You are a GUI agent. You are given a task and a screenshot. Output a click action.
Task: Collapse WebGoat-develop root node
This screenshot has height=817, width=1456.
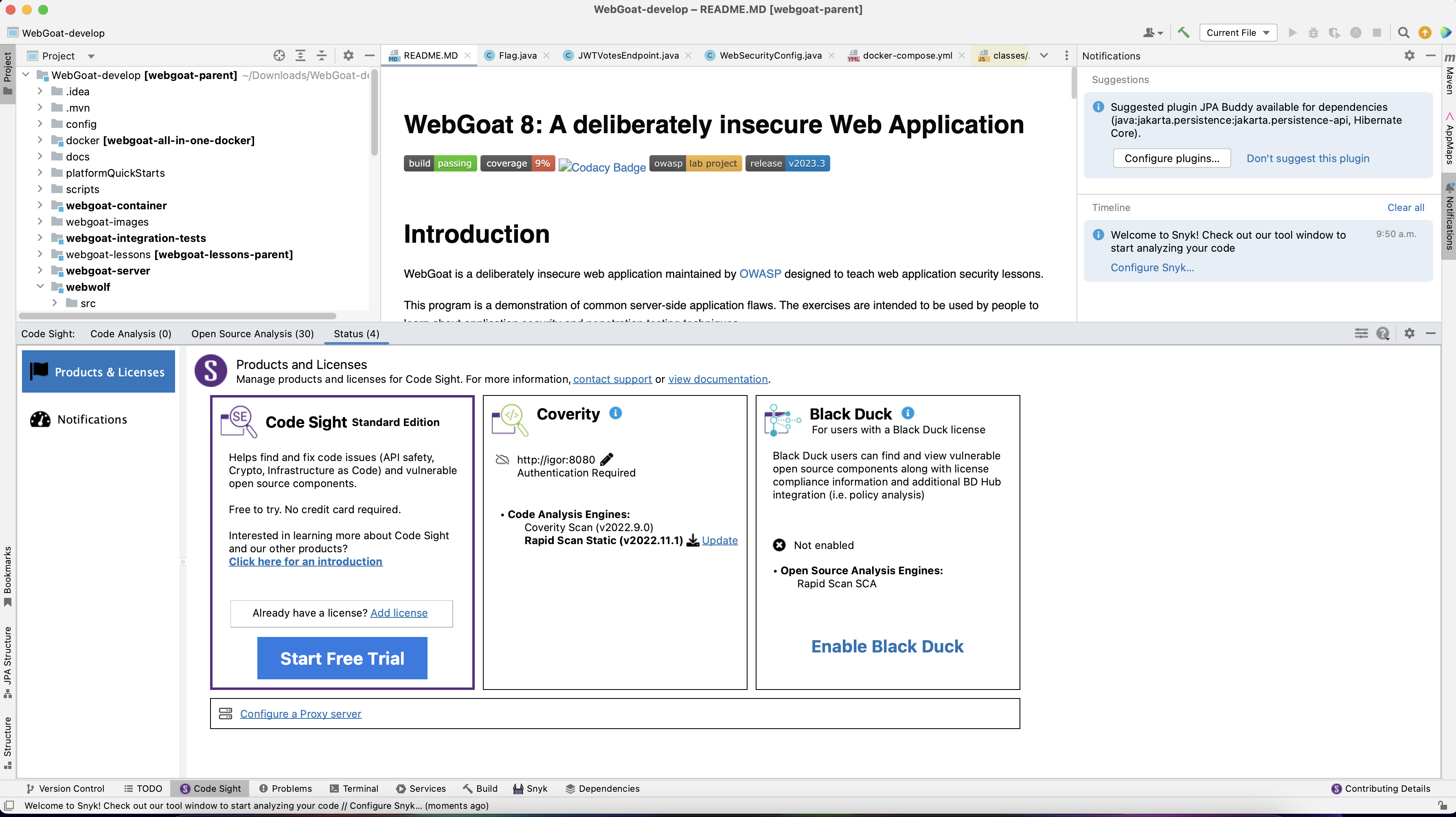click(x=25, y=75)
